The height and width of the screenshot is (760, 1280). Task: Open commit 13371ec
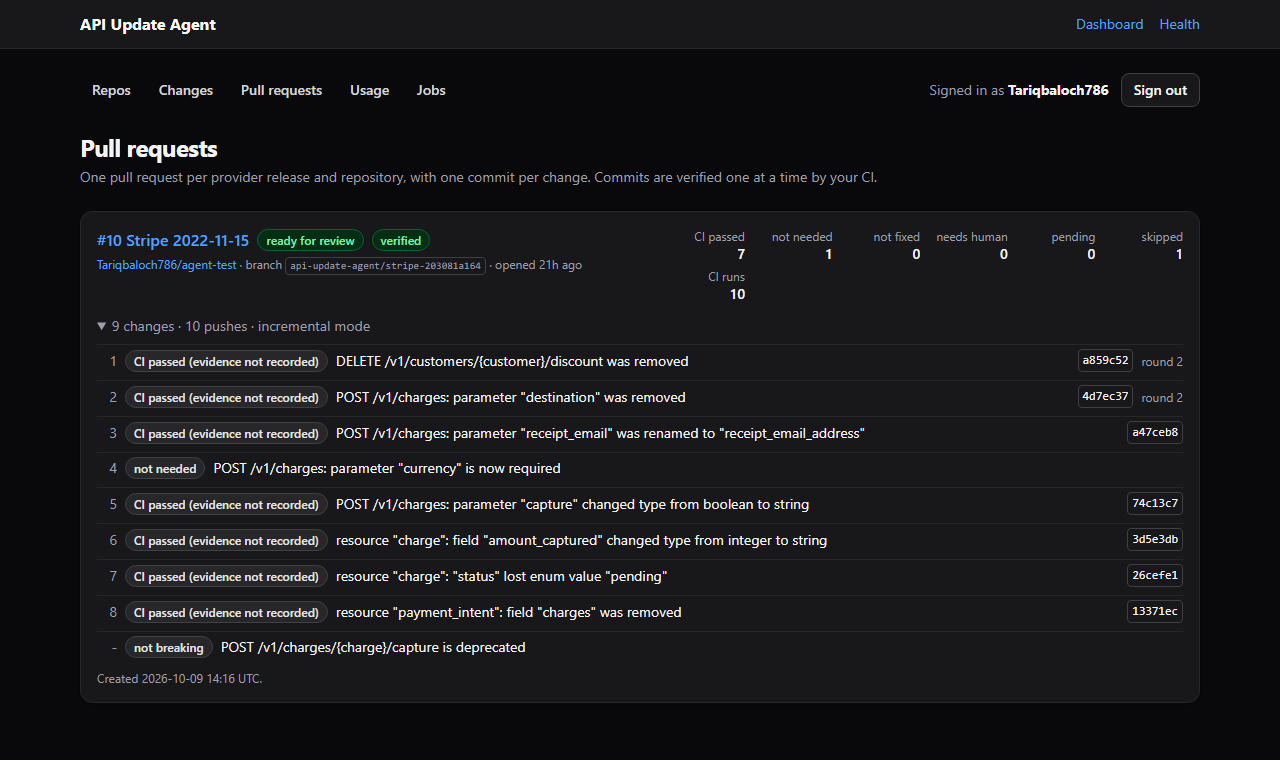1155,612
